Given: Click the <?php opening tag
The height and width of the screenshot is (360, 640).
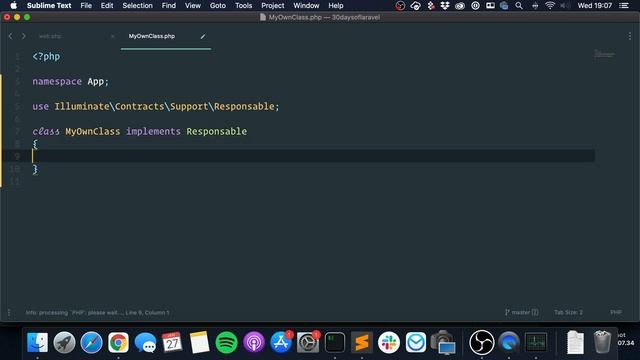Looking at the screenshot, I should click(x=46, y=57).
